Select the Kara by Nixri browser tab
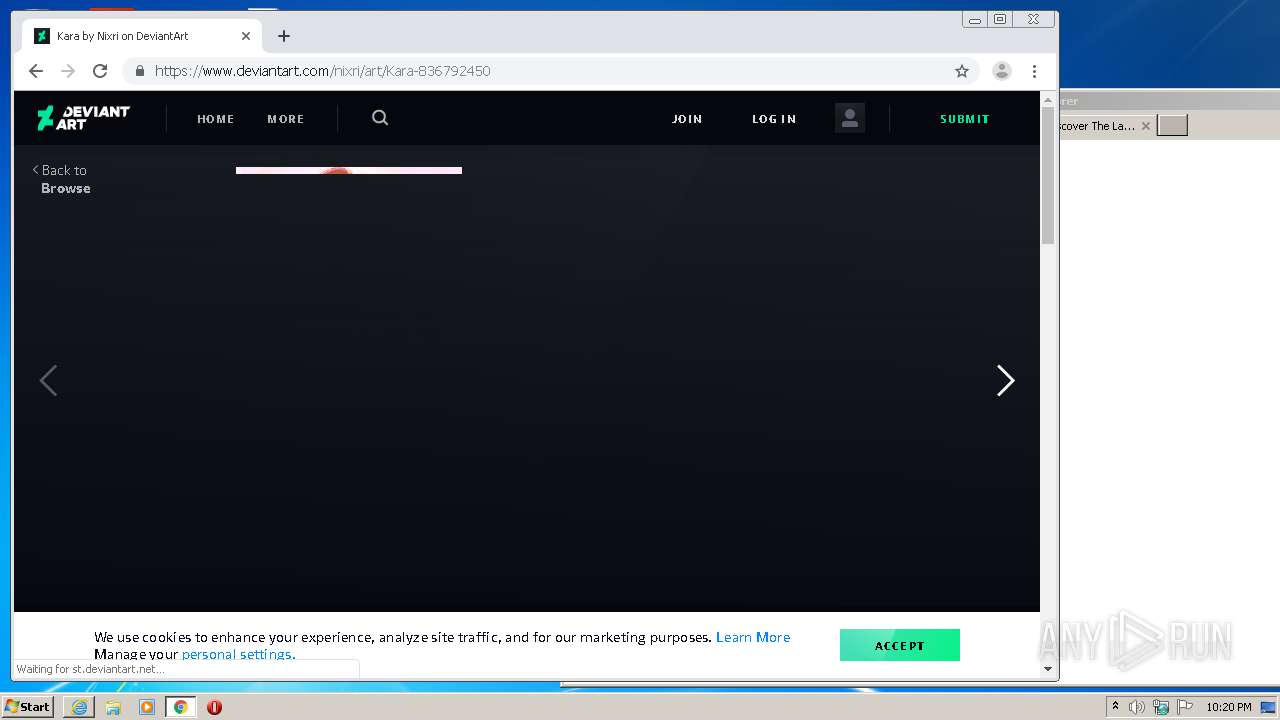 142,36
